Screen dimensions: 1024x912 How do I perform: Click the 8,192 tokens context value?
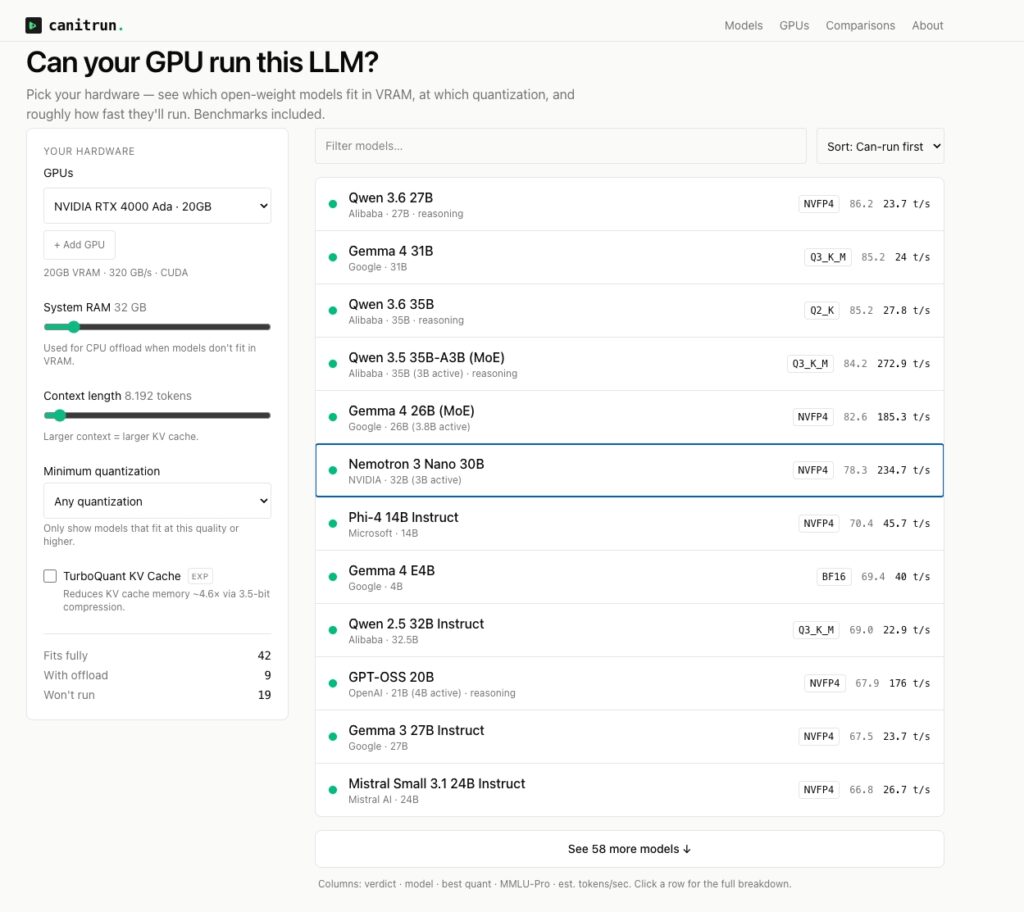click(x=158, y=396)
